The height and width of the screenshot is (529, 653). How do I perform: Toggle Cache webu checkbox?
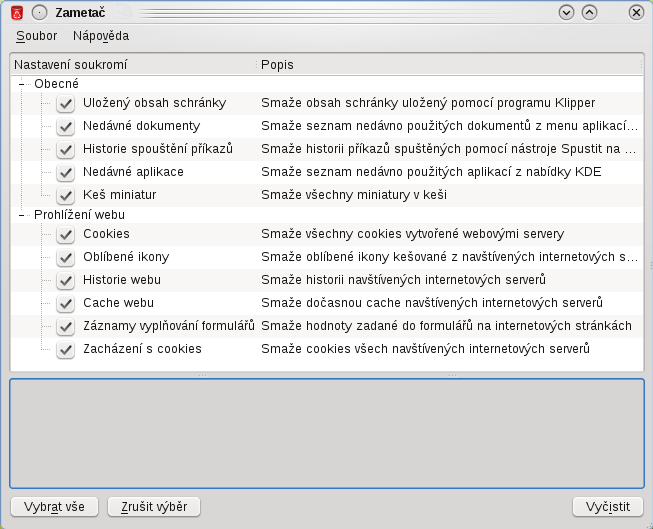[65, 303]
